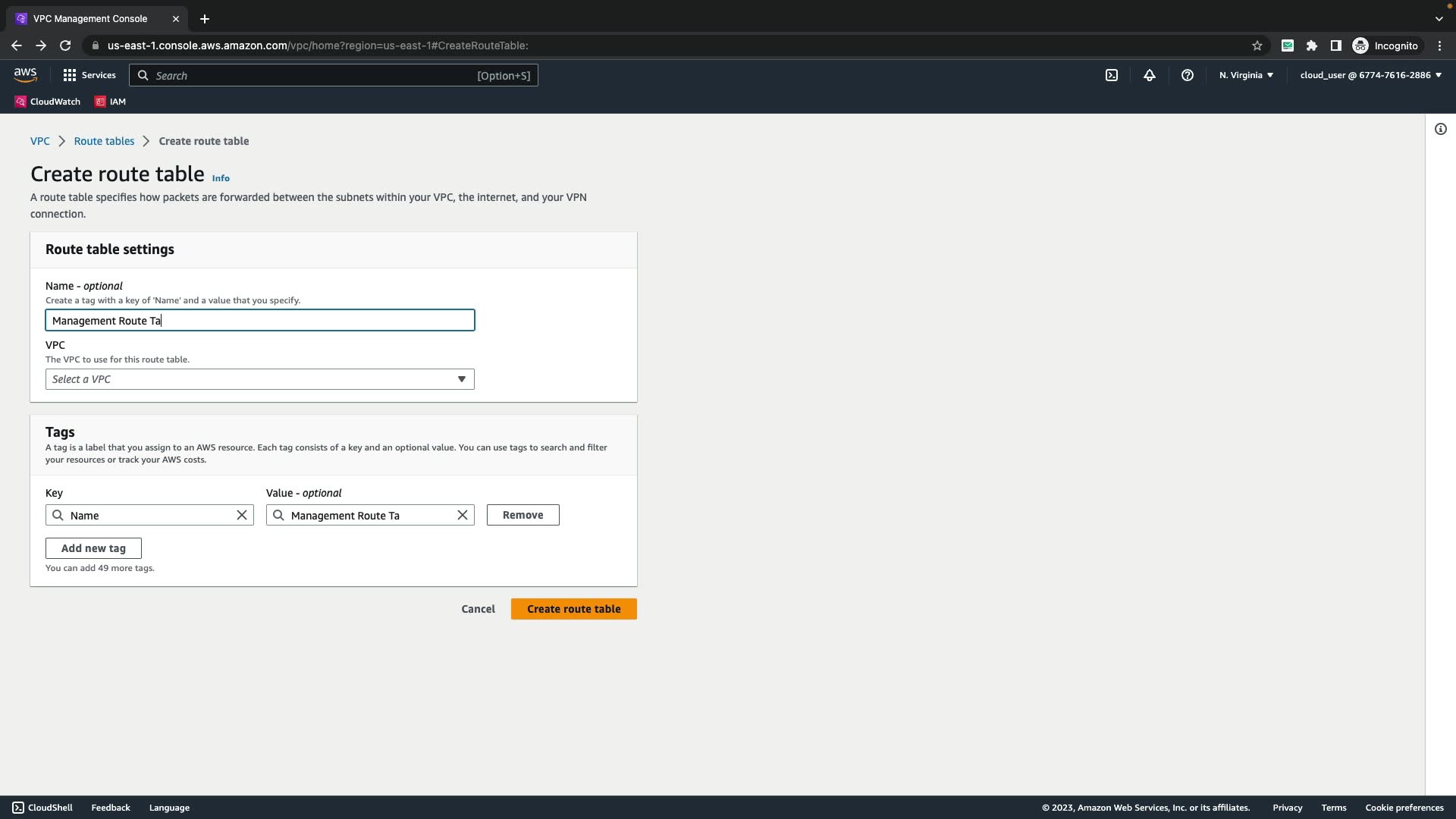Open the help question mark menu
Image resolution: width=1456 pixels, height=819 pixels.
pos(1188,75)
